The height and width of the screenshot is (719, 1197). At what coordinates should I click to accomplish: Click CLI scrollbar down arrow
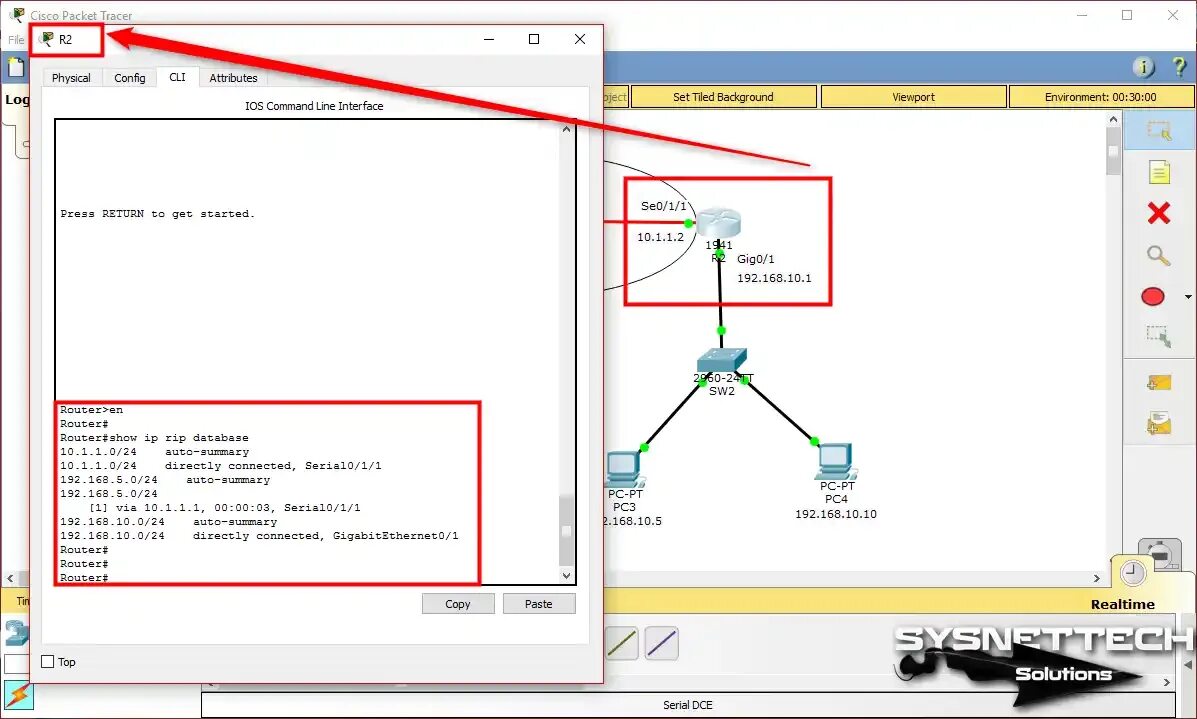pyautogui.click(x=566, y=576)
